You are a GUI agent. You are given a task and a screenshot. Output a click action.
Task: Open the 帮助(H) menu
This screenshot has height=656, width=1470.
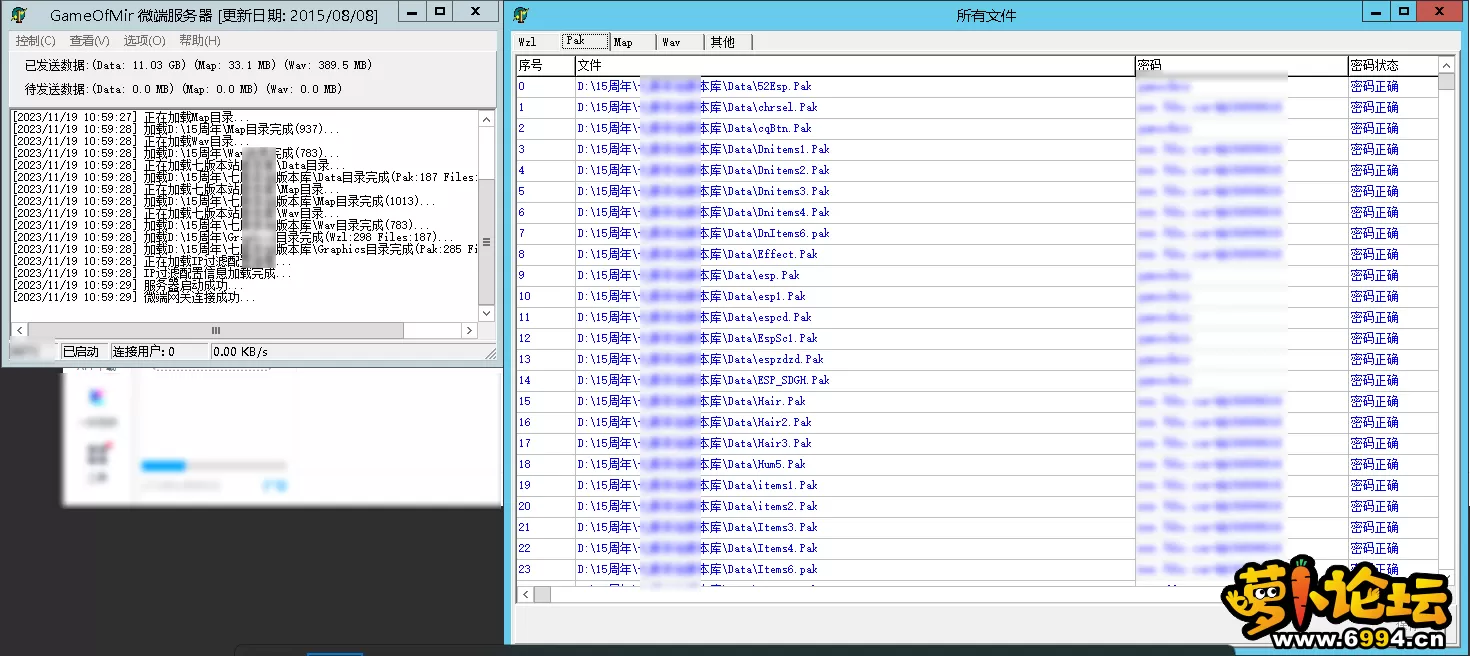199,41
